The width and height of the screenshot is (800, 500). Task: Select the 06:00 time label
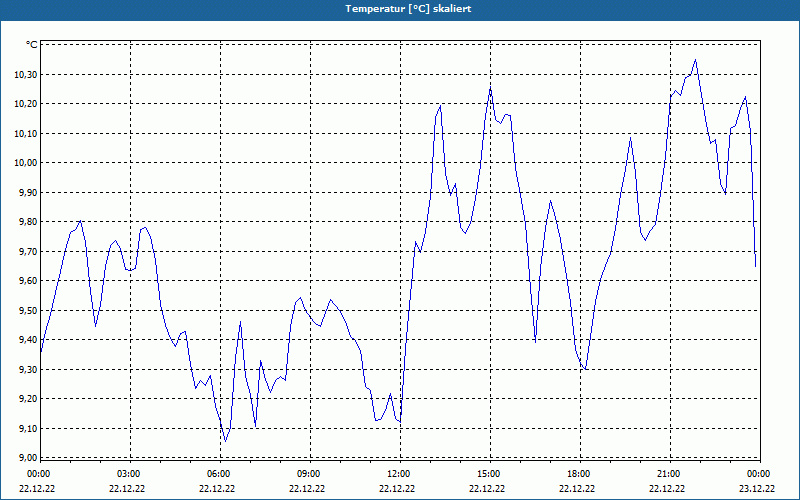tap(220, 474)
